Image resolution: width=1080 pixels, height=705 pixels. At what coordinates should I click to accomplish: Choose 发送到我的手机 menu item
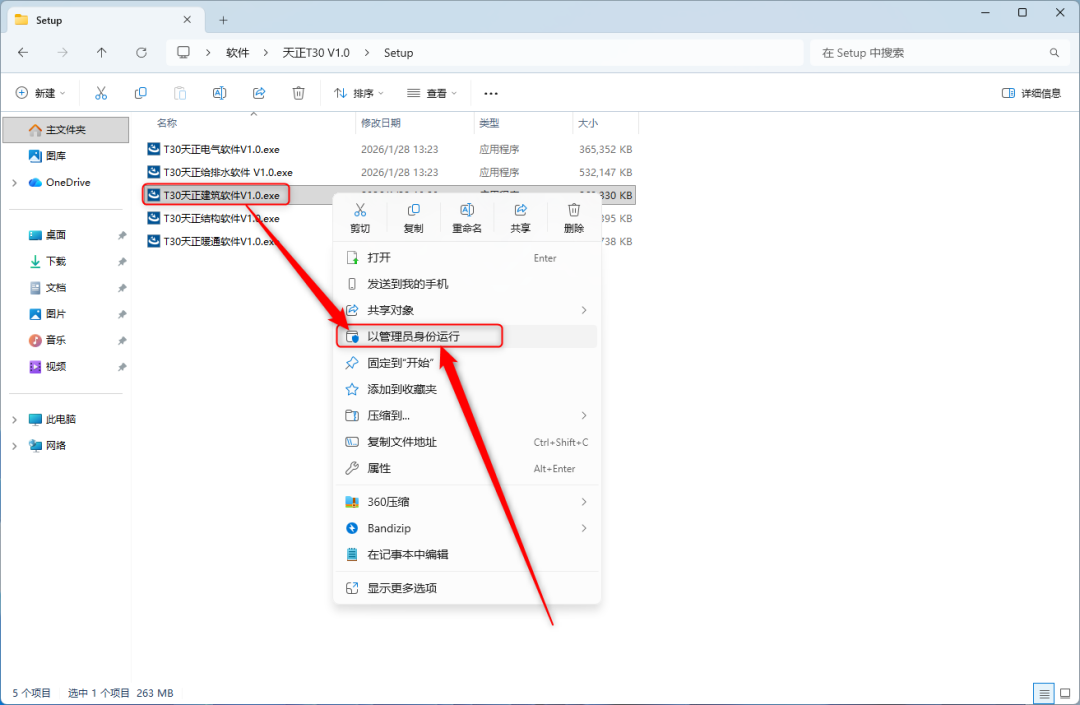coord(467,284)
